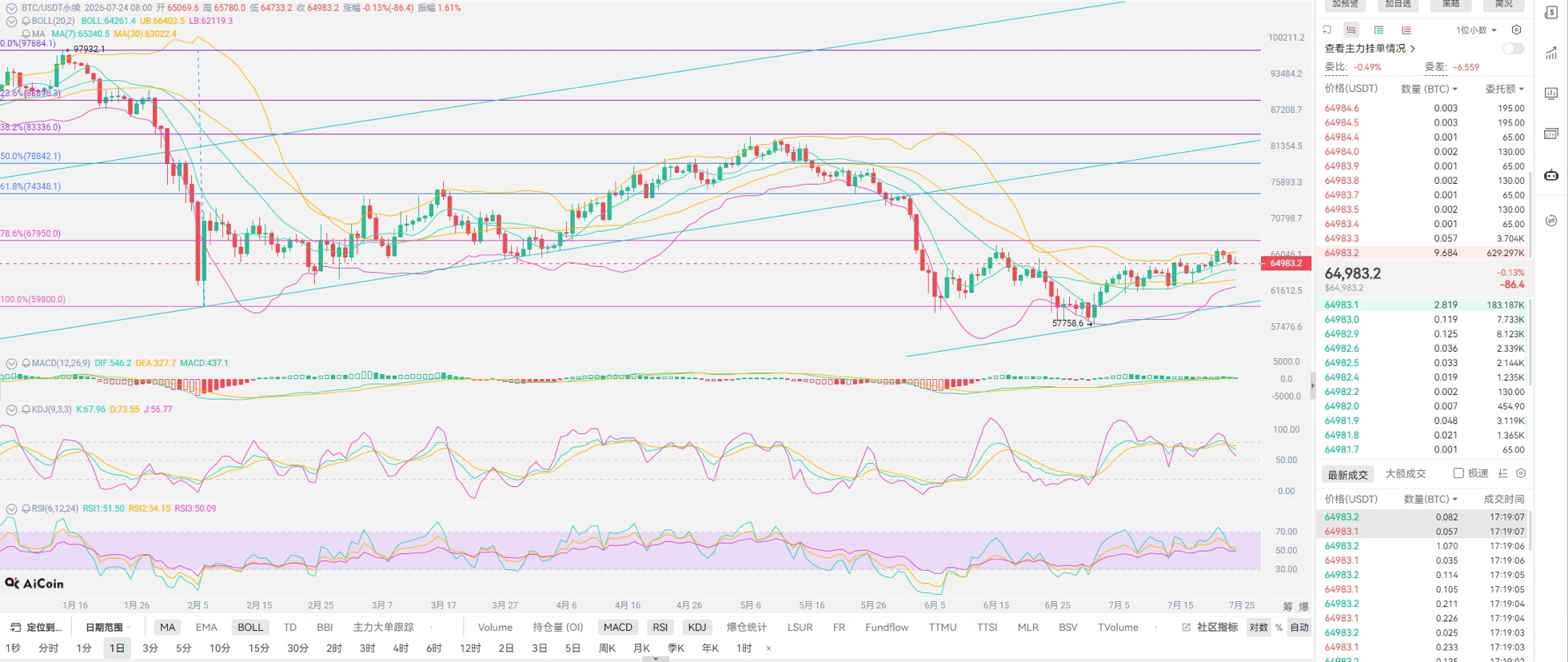Screen dimensions: 1568x662
Task: Enable the EMA indicator button
Action: [206, 628]
